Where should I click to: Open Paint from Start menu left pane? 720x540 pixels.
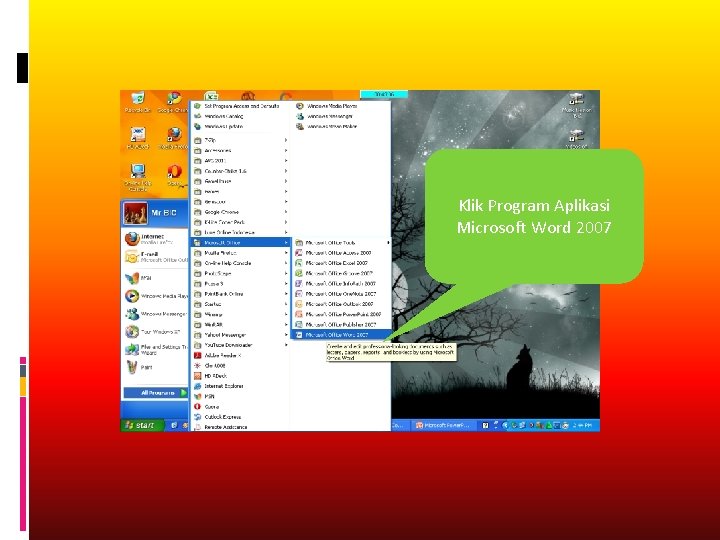(156, 367)
